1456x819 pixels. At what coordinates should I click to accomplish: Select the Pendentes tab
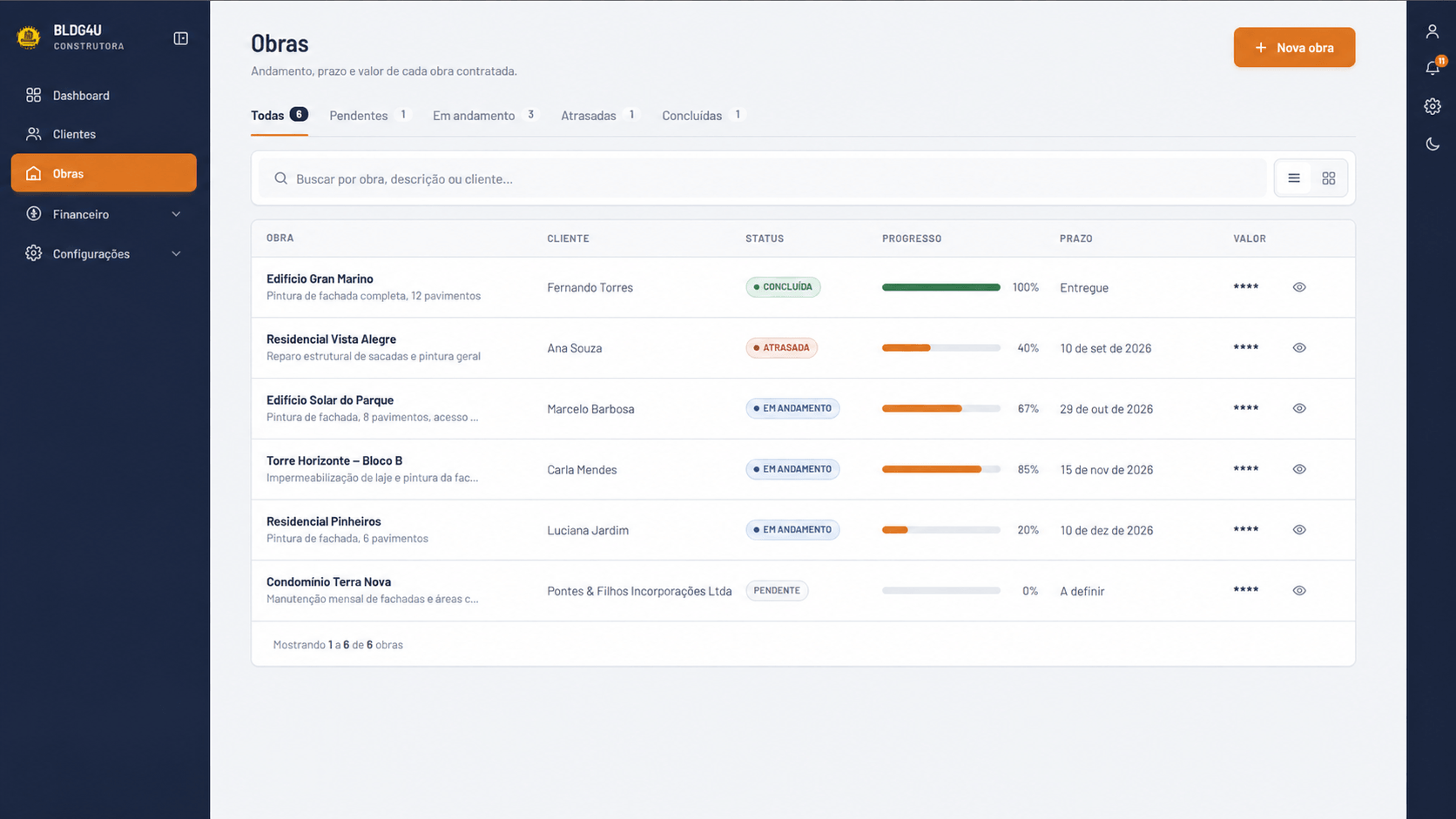tap(369, 116)
